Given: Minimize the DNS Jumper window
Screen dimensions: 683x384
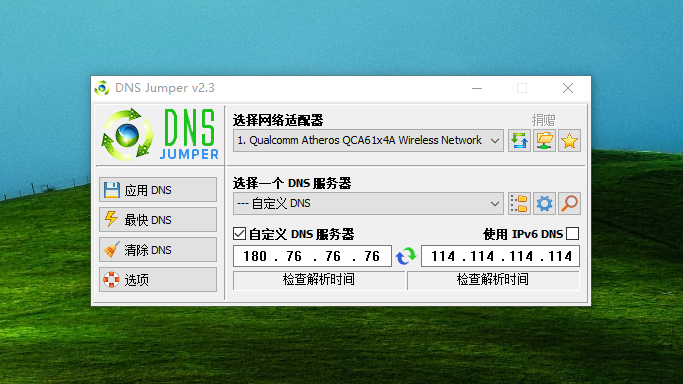Looking at the screenshot, I should click(477, 88).
